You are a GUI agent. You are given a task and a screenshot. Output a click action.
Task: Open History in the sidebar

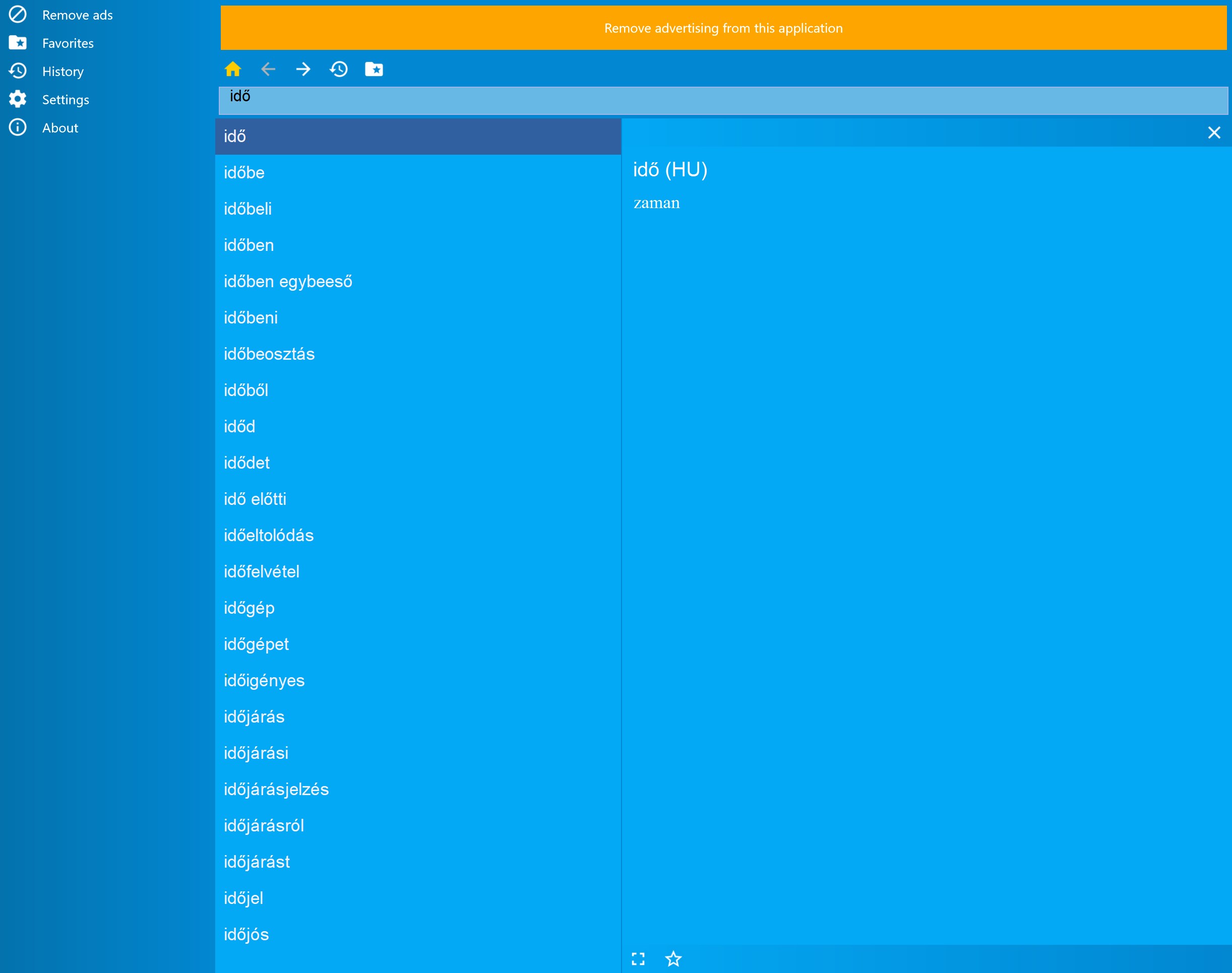point(63,71)
